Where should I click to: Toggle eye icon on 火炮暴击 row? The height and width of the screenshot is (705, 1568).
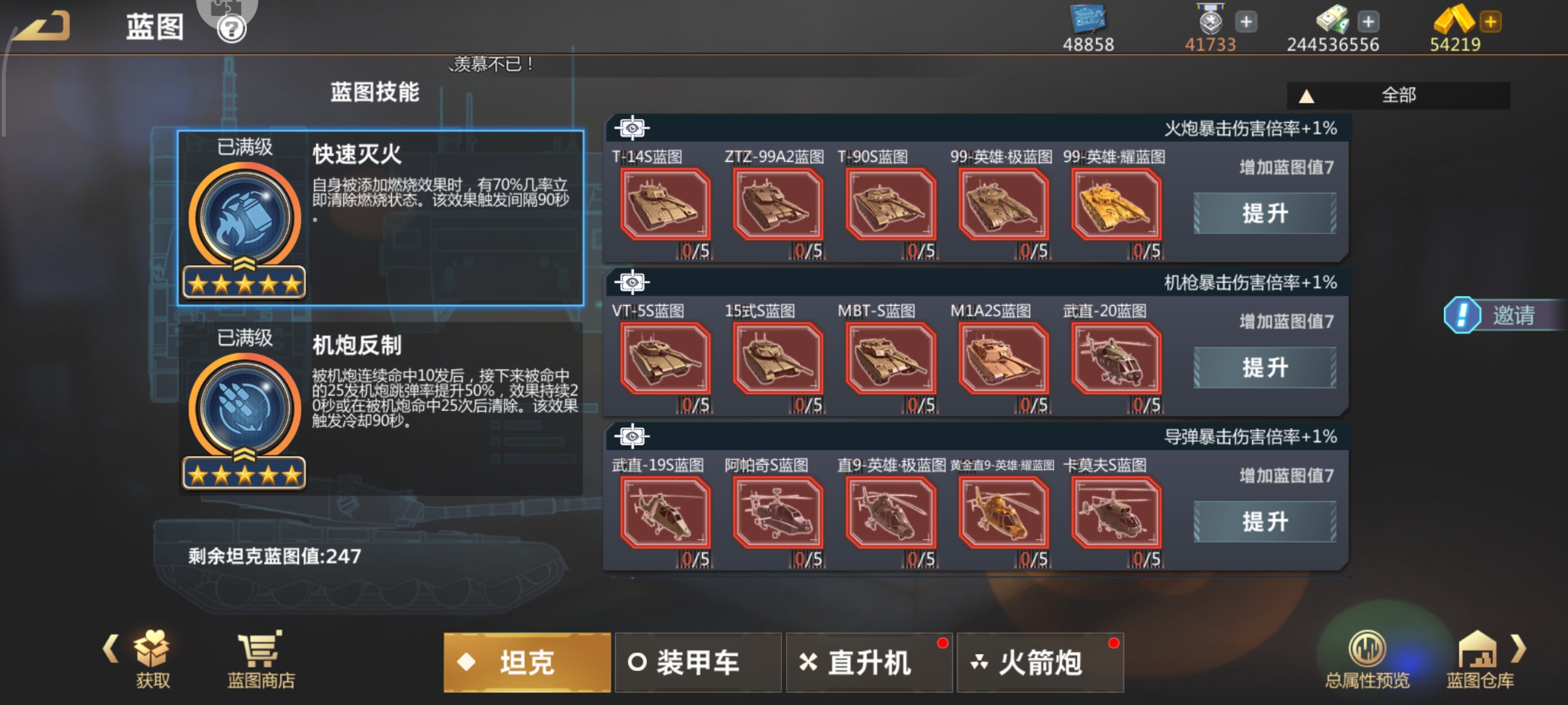[x=632, y=128]
